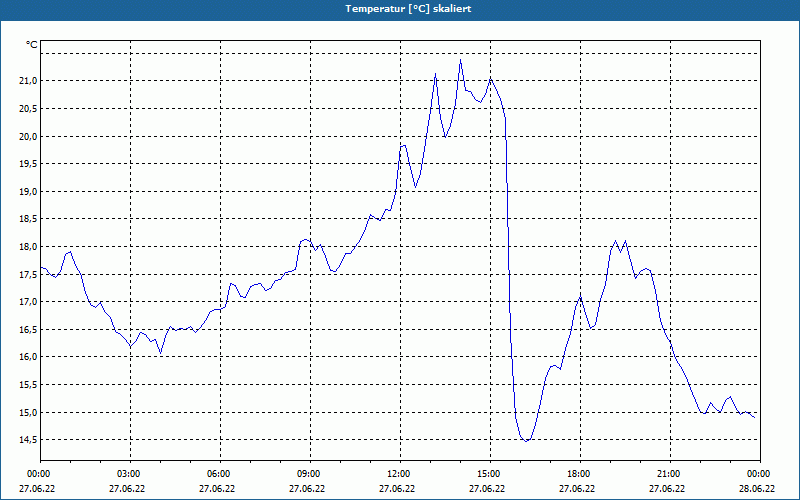This screenshot has width=800, height=500.
Task: Select the "06:00" time label
Action: tap(220, 474)
